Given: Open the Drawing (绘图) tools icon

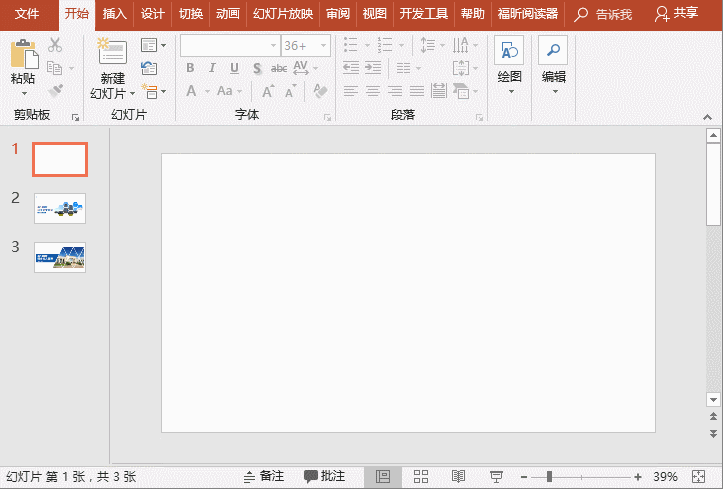Looking at the screenshot, I should click(x=509, y=52).
